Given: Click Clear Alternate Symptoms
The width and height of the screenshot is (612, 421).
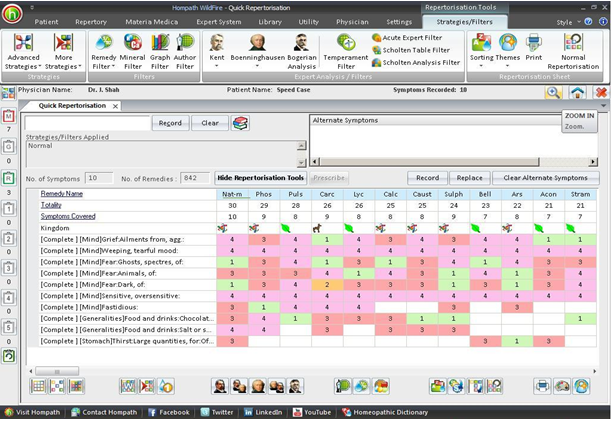Looking at the screenshot, I should (545, 178).
